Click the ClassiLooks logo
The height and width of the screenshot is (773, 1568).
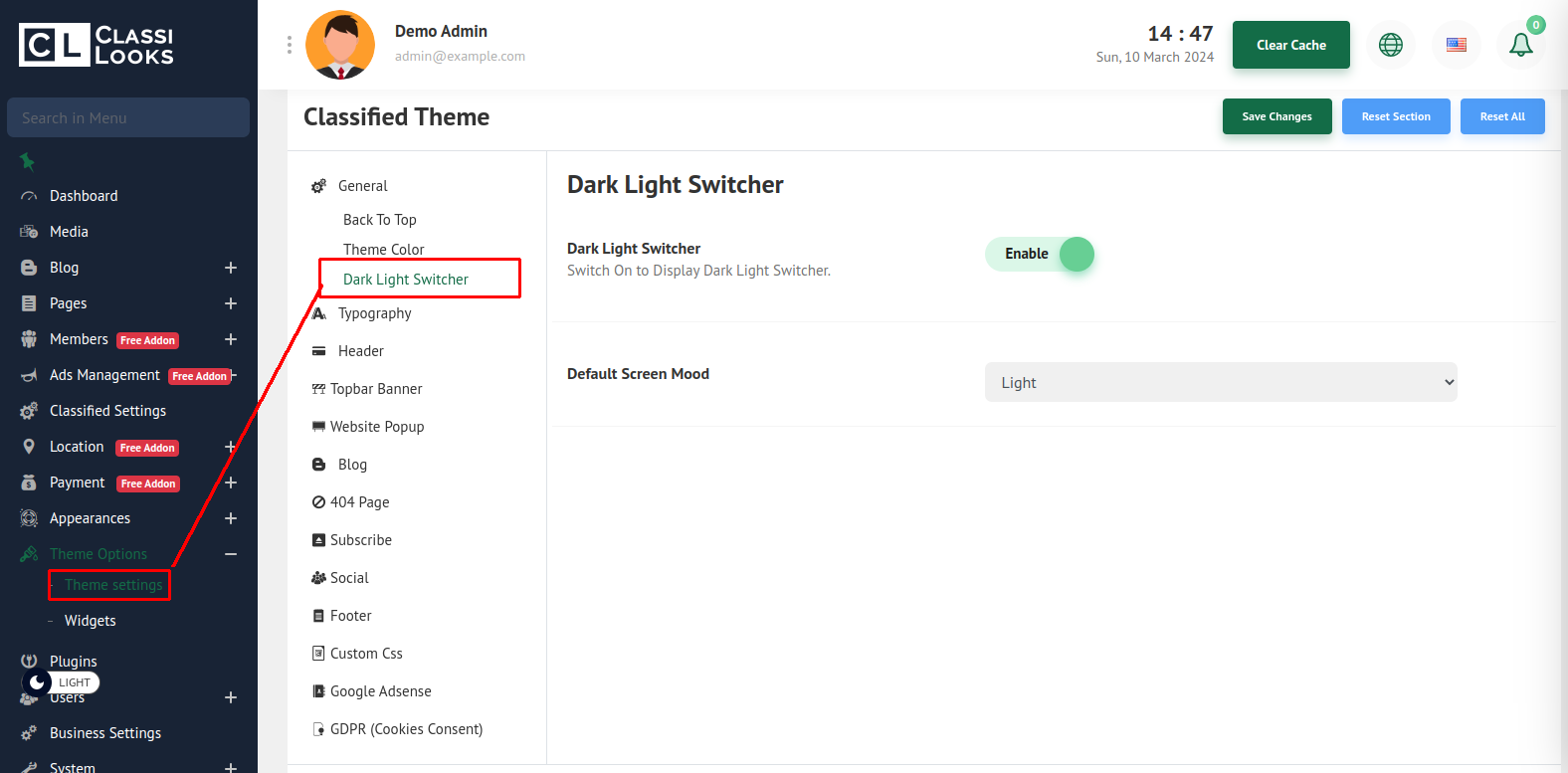[97, 46]
